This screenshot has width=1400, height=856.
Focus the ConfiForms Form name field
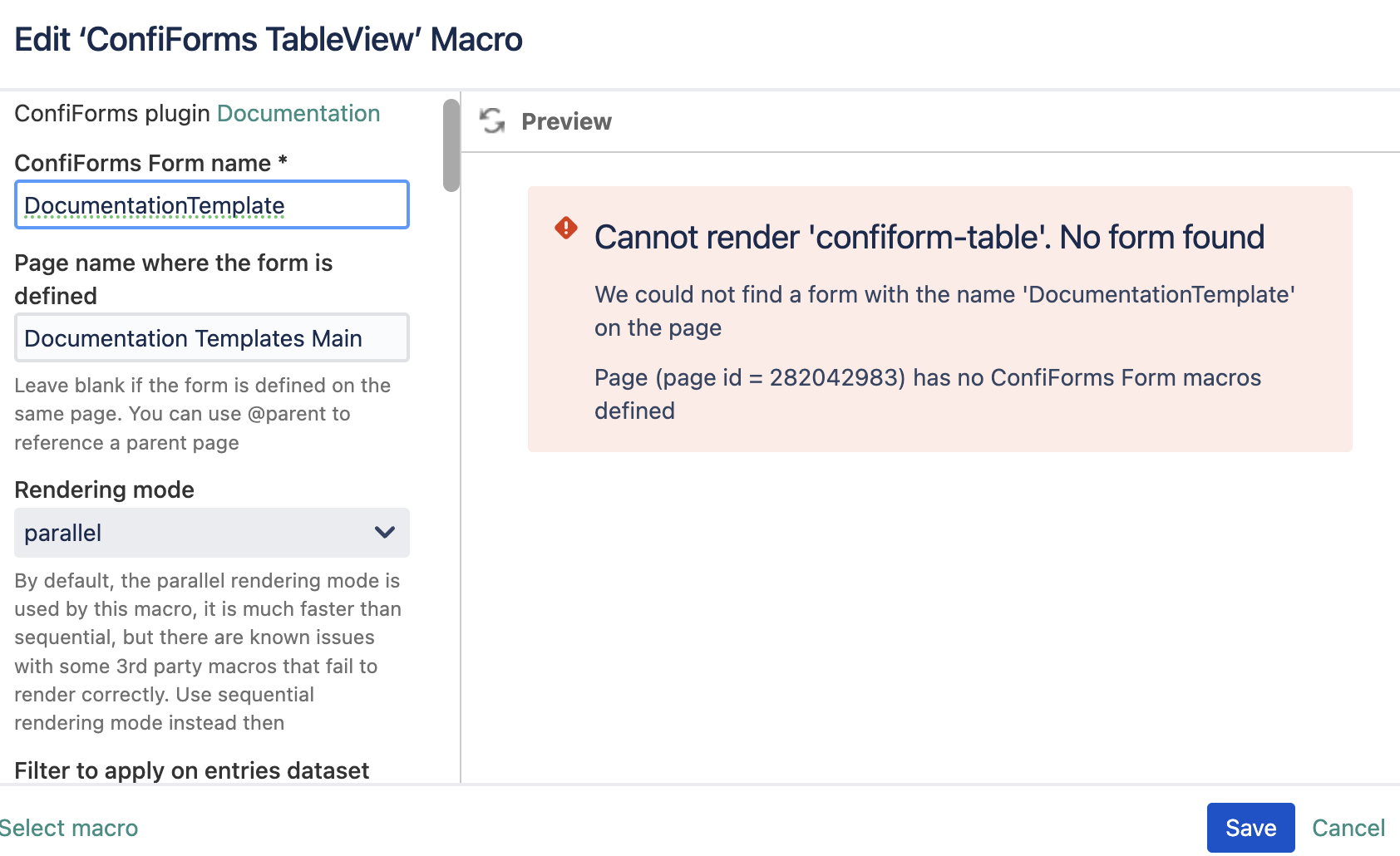[x=212, y=204]
